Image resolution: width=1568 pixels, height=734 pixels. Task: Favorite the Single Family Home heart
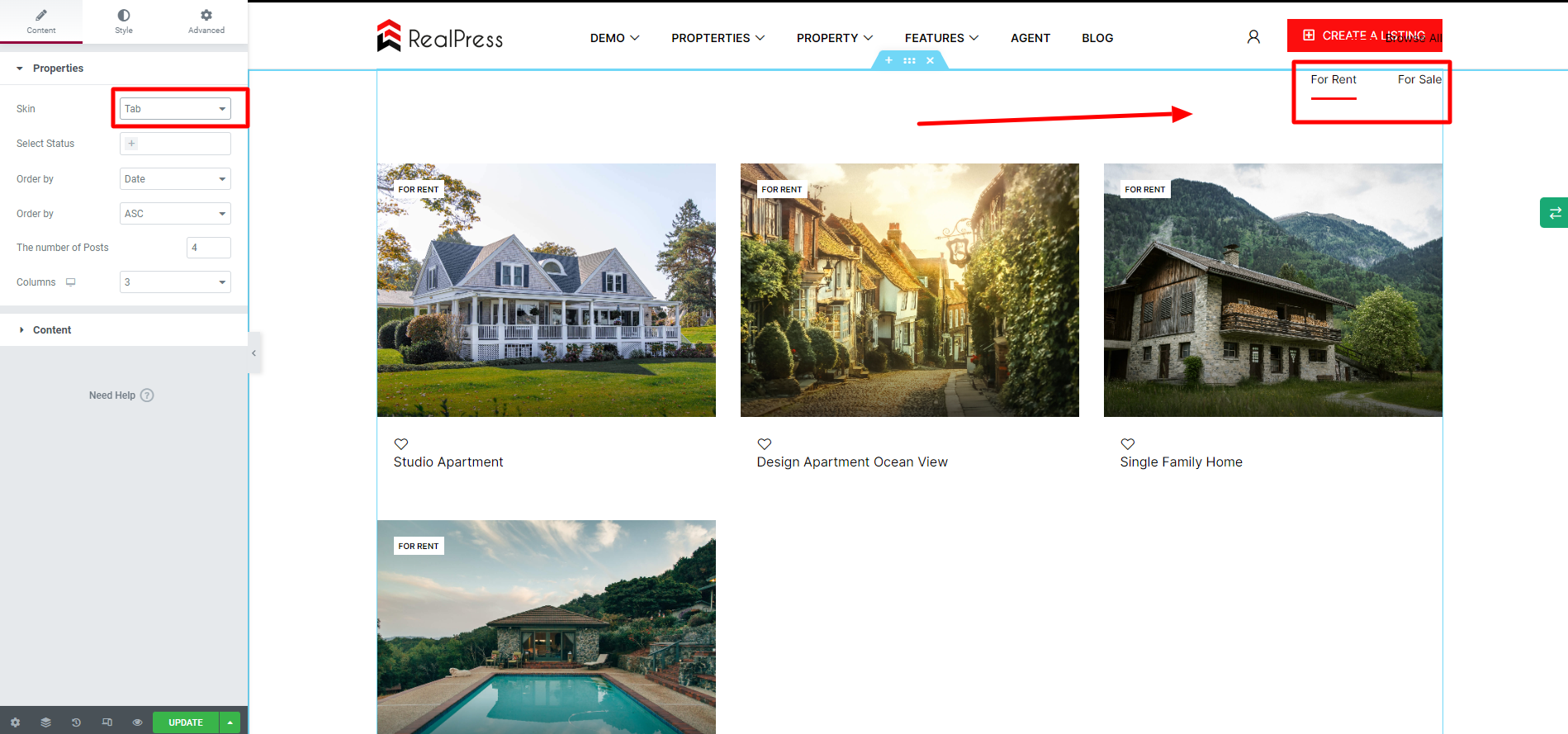[1128, 443]
